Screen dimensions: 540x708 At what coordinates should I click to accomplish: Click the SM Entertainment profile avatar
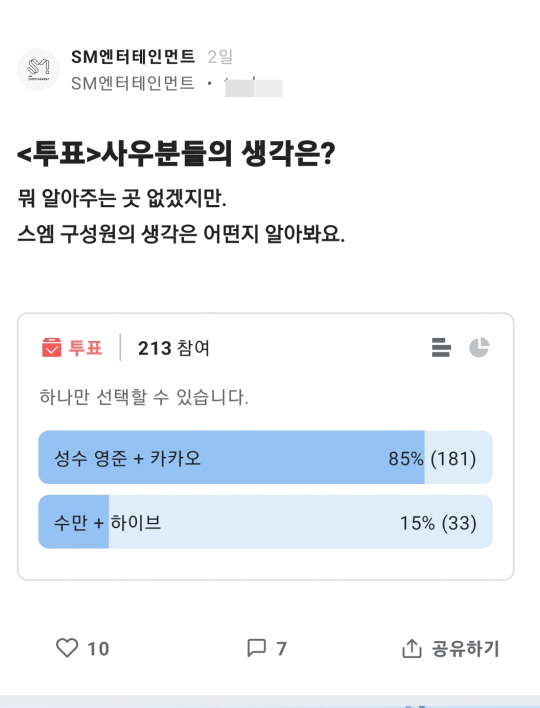[38, 69]
